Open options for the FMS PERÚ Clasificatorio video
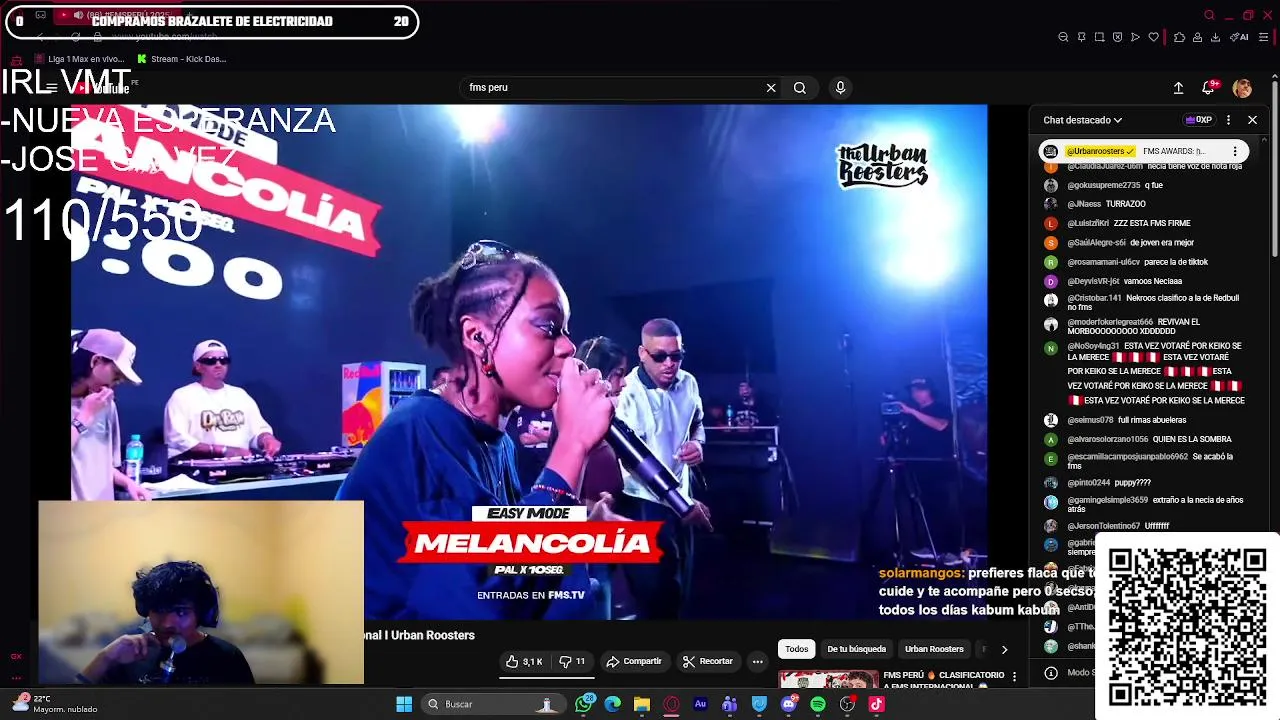 (x=1014, y=677)
